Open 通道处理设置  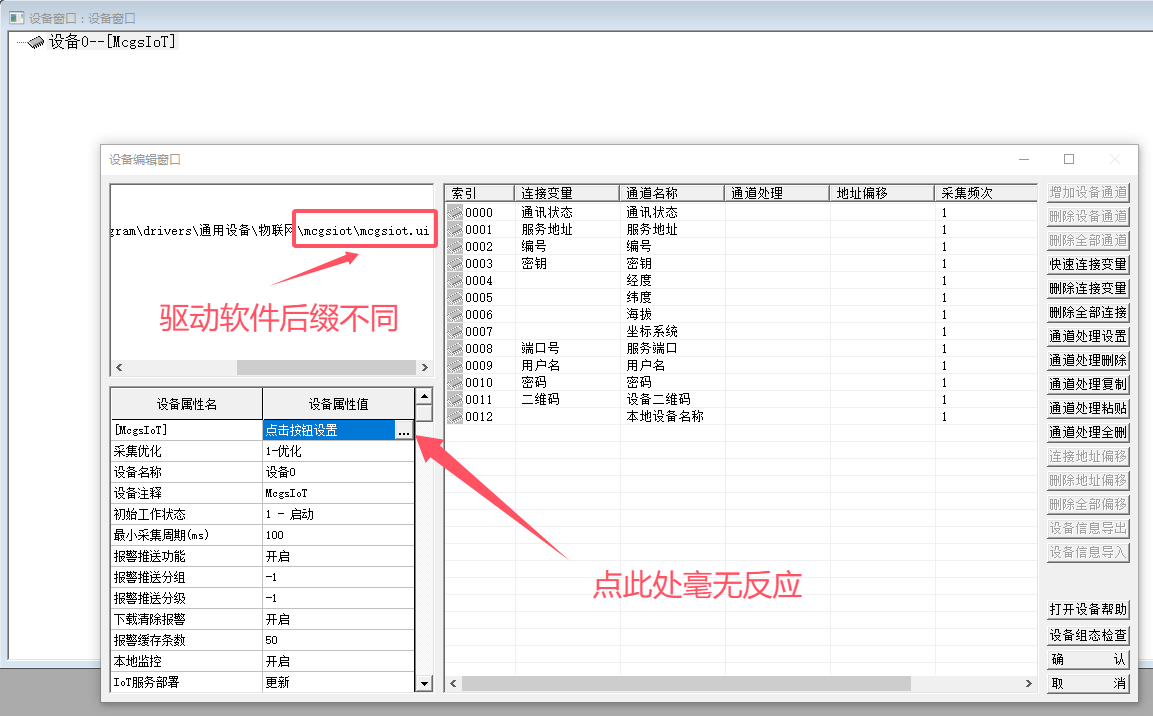tap(1088, 337)
